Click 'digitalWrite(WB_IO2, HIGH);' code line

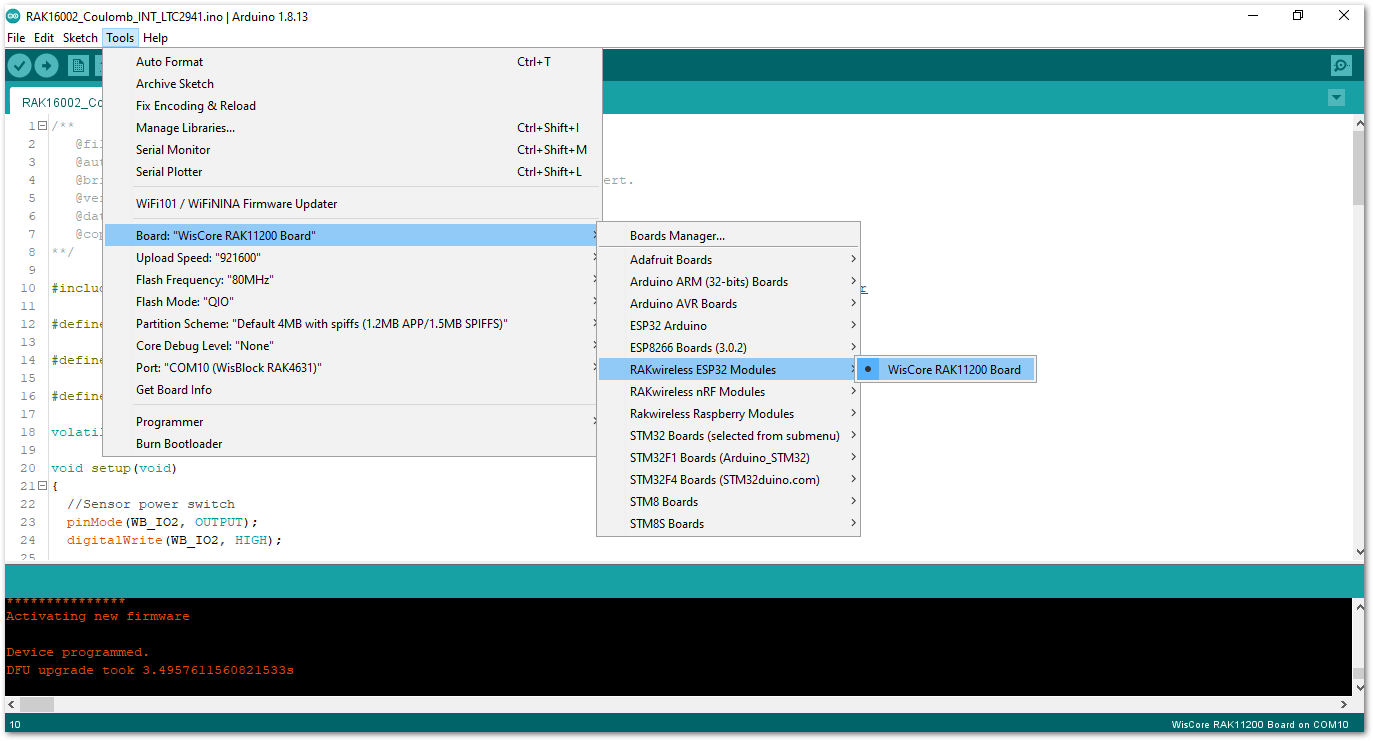[x=175, y=540]
